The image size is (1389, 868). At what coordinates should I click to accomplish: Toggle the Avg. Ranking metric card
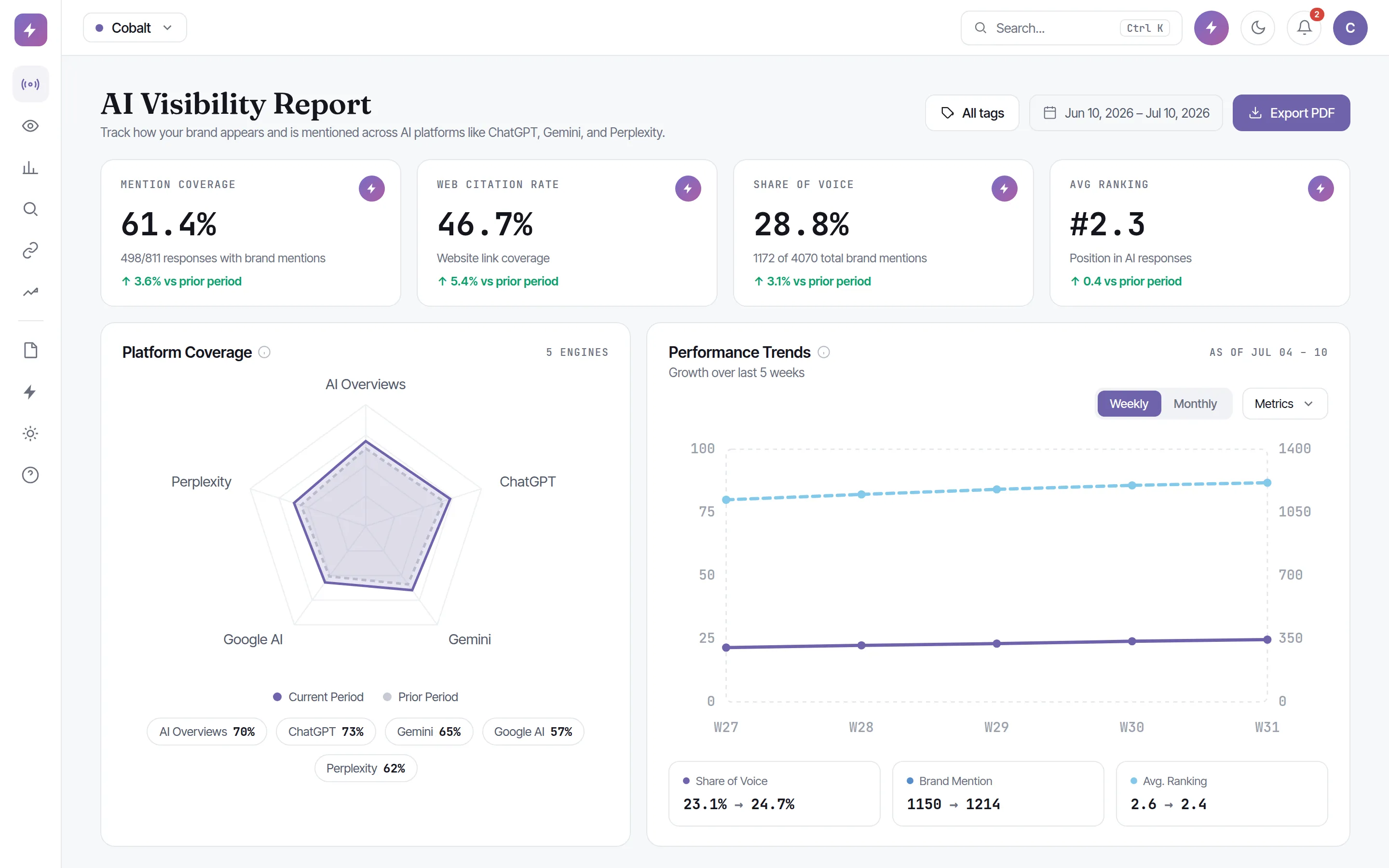click(x=1221, y=793)
